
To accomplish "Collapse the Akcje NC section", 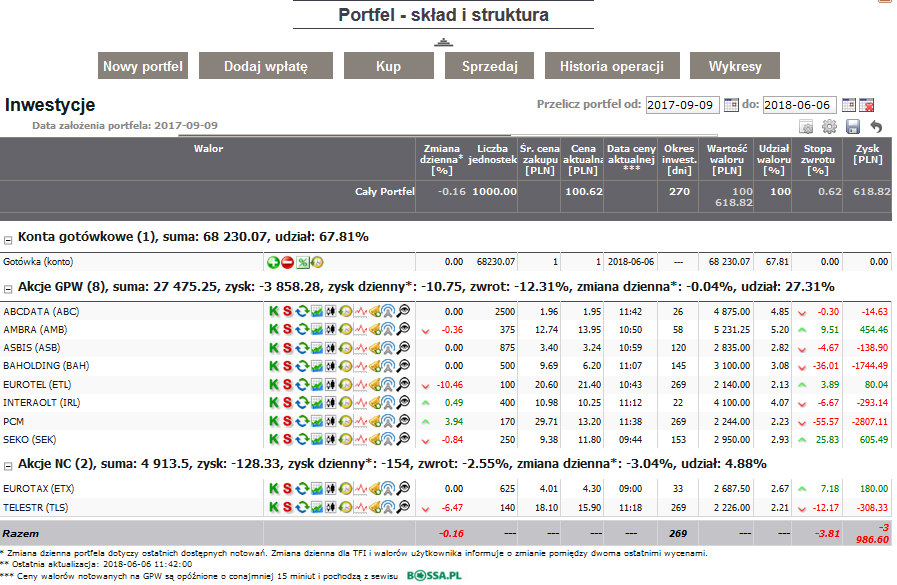I will click(x=8, y=467).
